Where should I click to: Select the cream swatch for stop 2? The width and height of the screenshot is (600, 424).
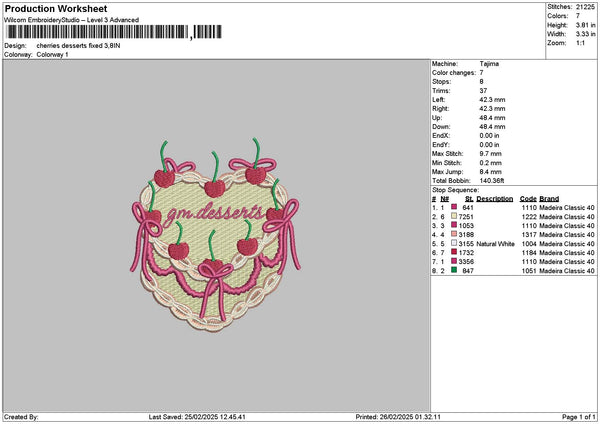tap(454, 215)
